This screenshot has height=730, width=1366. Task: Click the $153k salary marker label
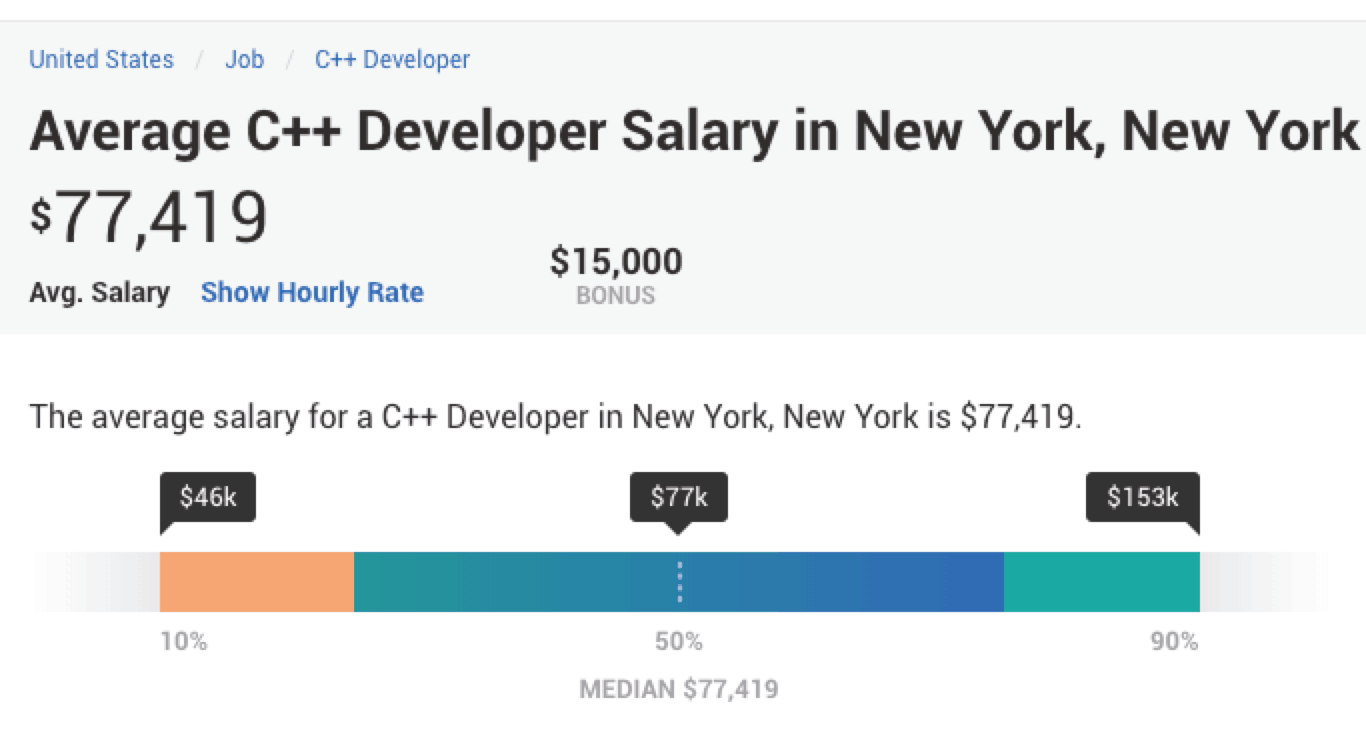point(1142,497)
